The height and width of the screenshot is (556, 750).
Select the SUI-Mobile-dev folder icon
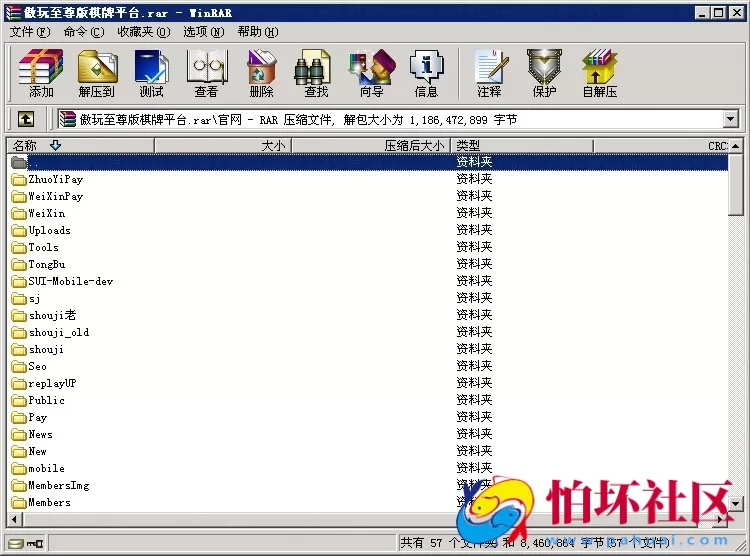coord(19,281)
